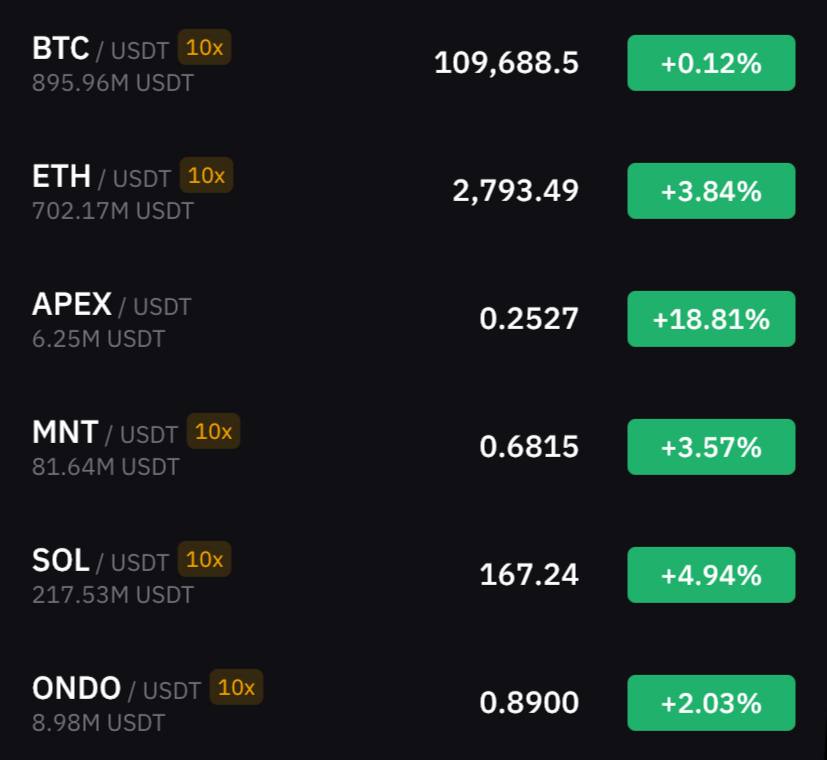This screenshot has width=827, height=760.
Task: Tap the +3.57% change button for MNT
Action: (x=711, y=447)
